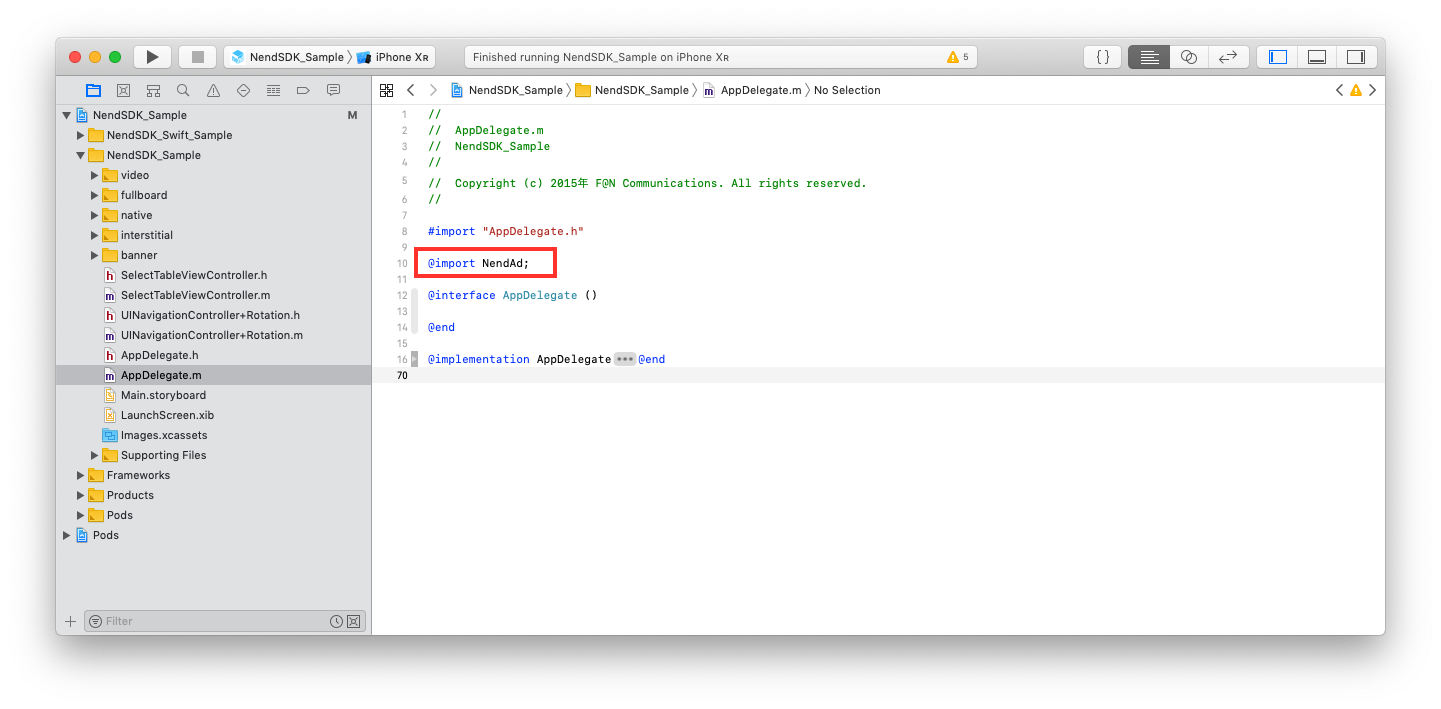Show the debug navigator
Viewport: 1441px width, 709px height.
click(273, 90)
